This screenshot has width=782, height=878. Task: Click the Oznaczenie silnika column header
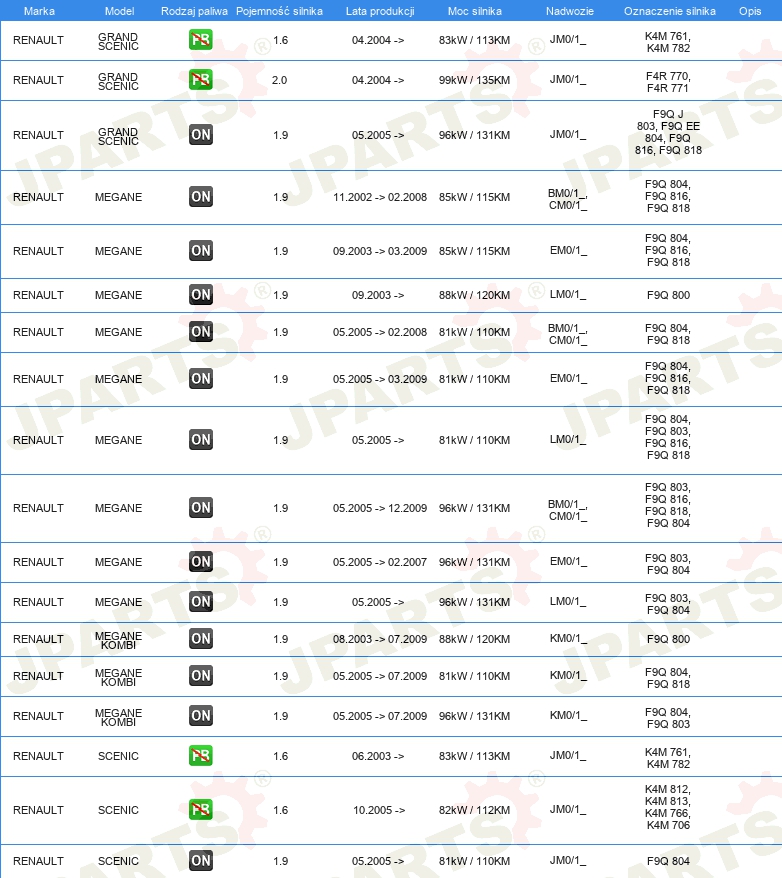(x=669, y=11)
